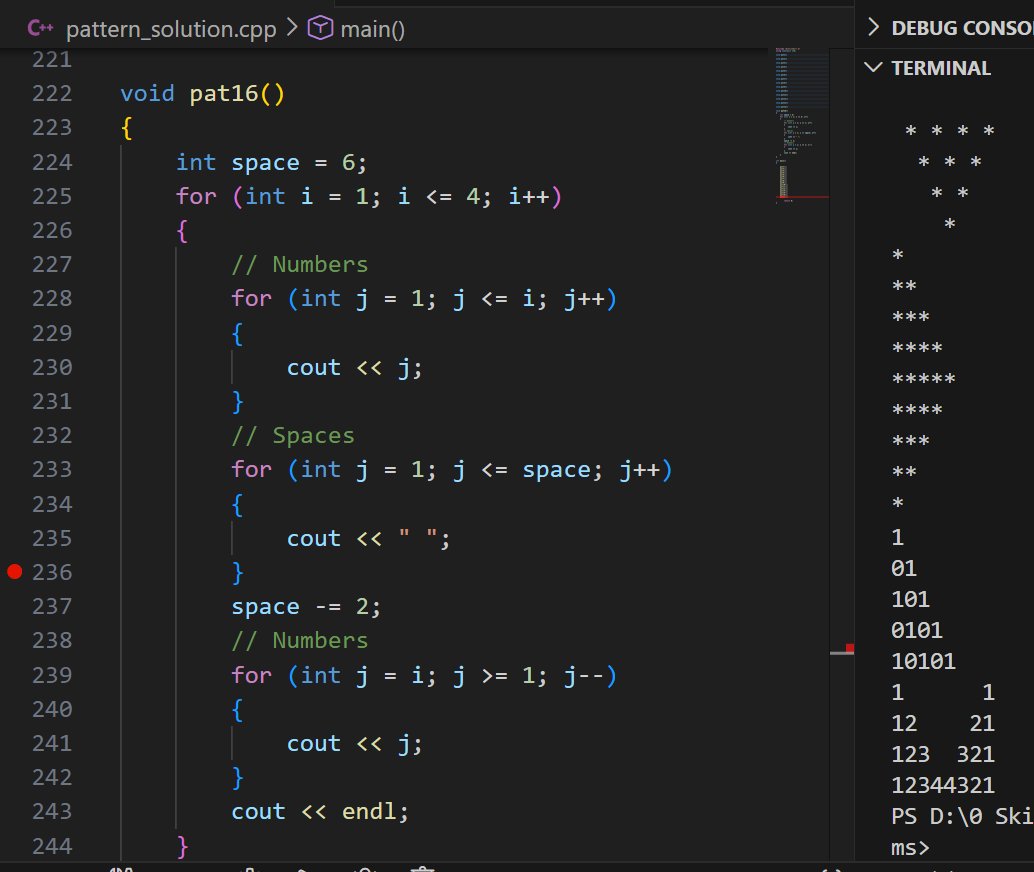
Task: Open pattern_solution.cpp breadcrumb
Action: [x=171, y=29]
